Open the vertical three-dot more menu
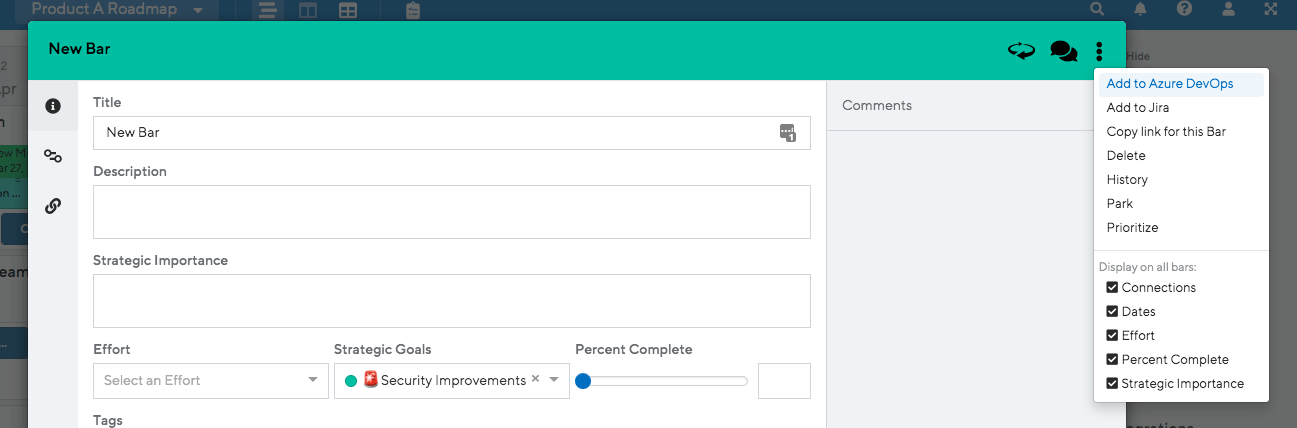Image resolution: width=1297 pixels, height=428 pixels. point(1099,50)
